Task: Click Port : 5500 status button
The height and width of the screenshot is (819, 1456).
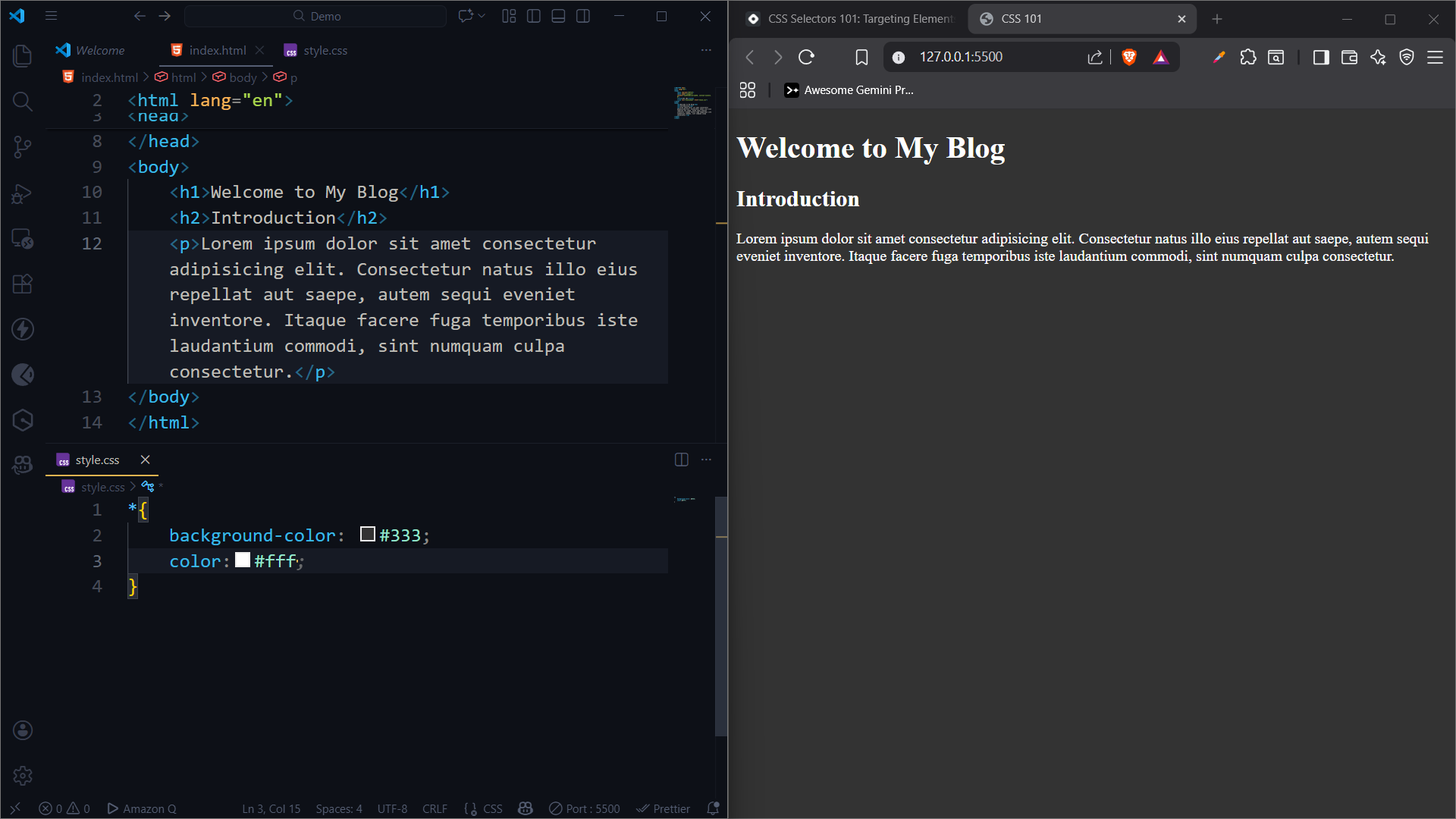Action: 585,808
